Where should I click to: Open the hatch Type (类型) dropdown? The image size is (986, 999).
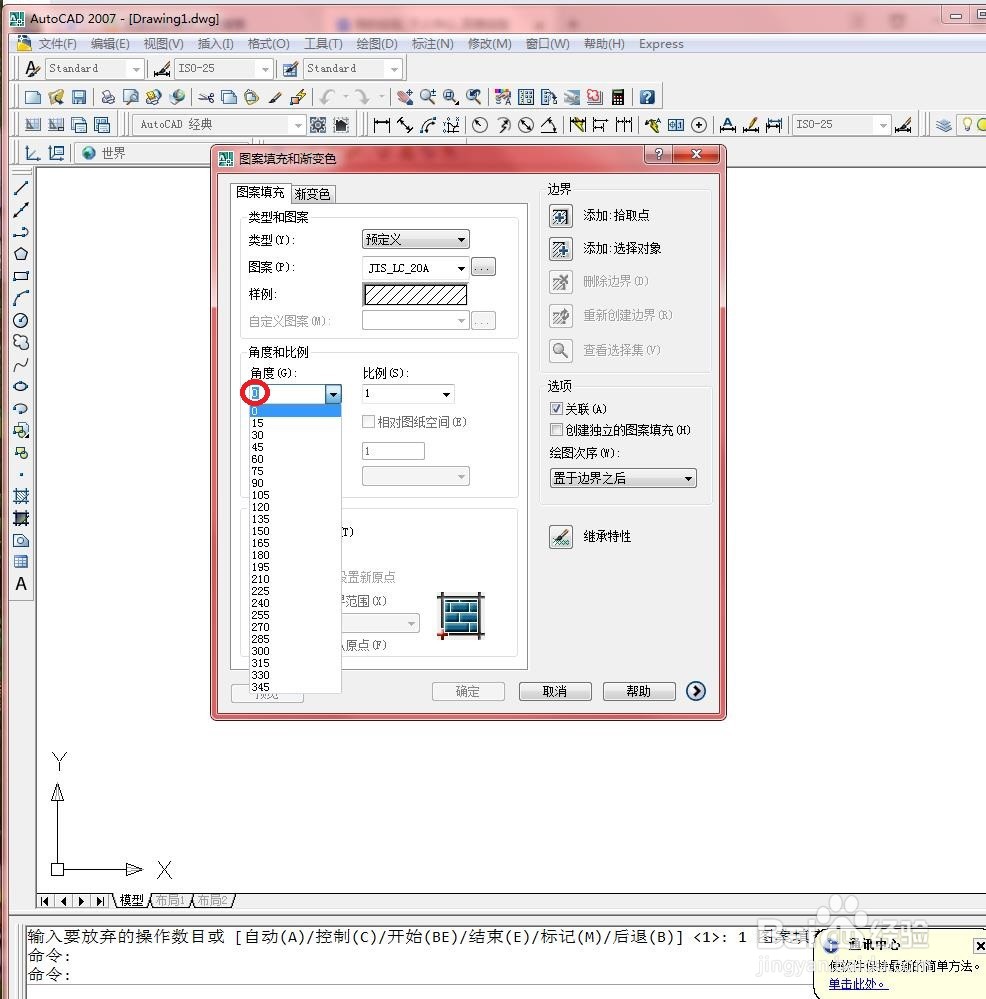(x=415, y=240)
